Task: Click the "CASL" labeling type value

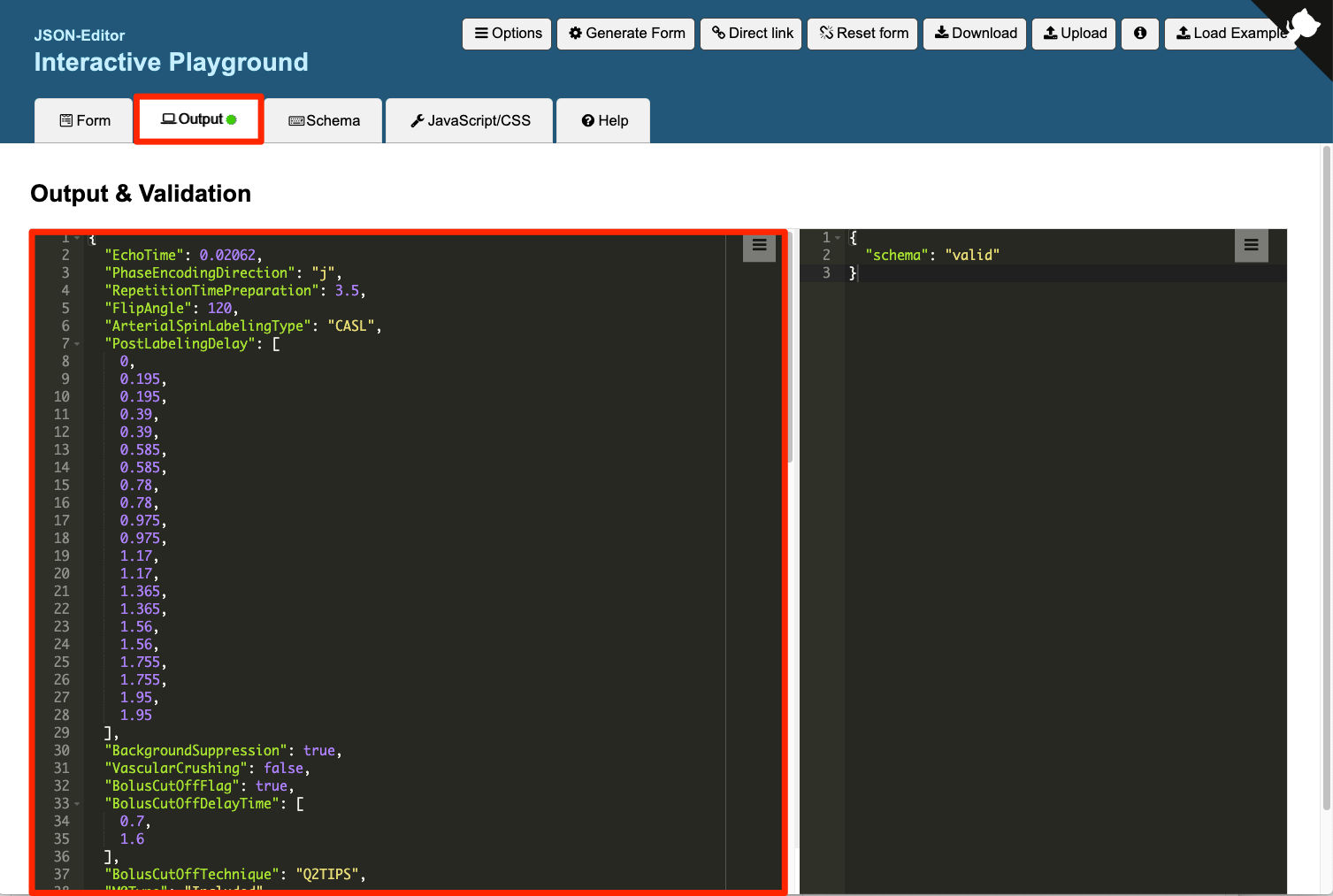Action: [351, 325]
